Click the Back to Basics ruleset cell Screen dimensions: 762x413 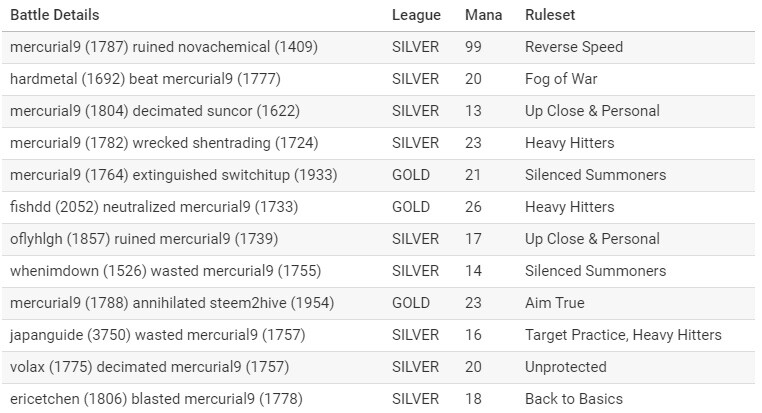574,399
